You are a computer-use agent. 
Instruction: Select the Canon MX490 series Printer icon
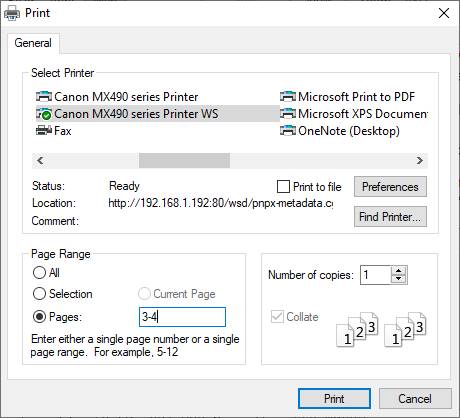click(44, 97)
